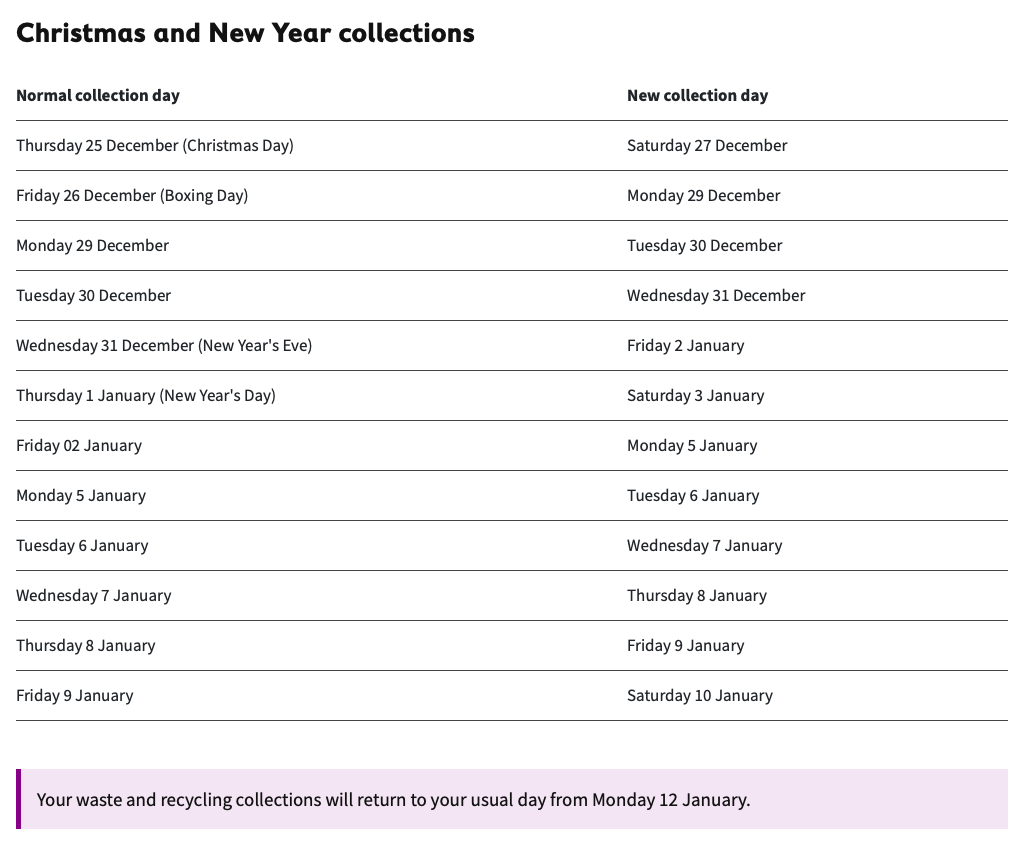
Task: Select the Thursday 1 January (New Year's Day) cell
Action: [146, 396]
